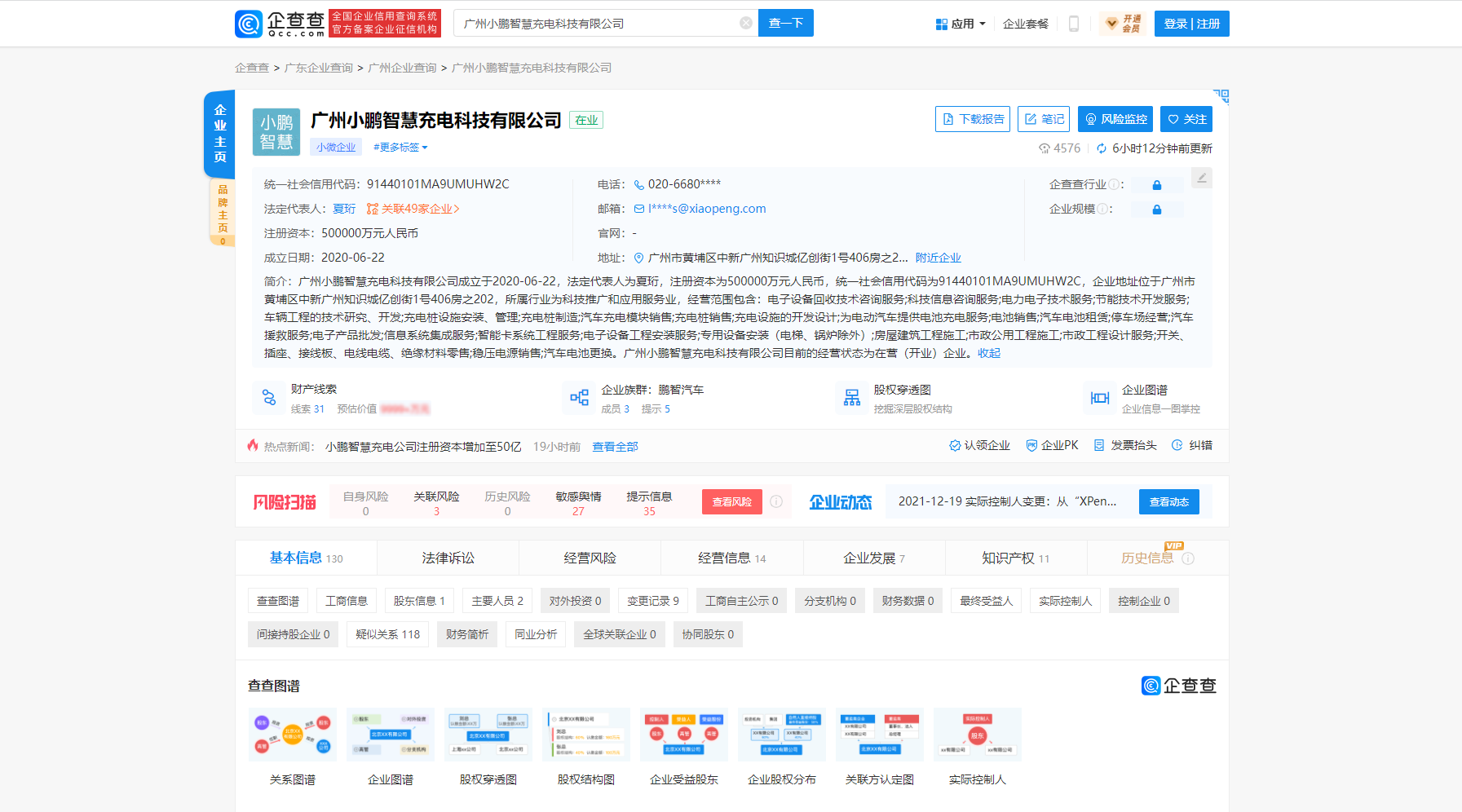This screenshot has width=1462, height=812.
Task: Open the 广州企业查询 breadcrumb
Action: (x=402, y=68)
